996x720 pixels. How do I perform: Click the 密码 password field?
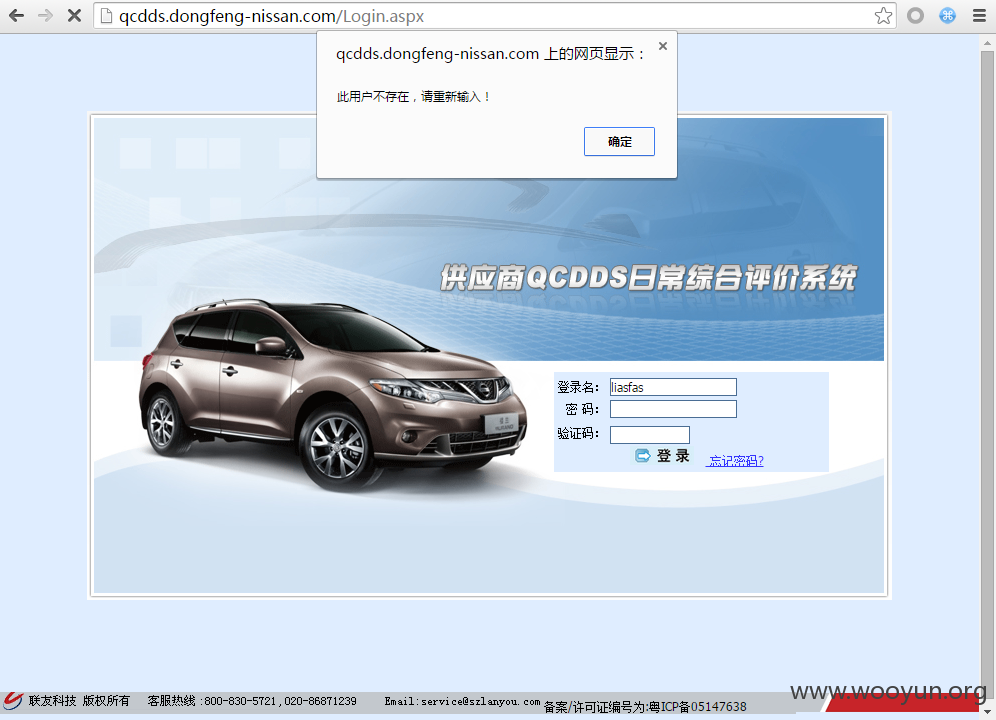point(673,409)
